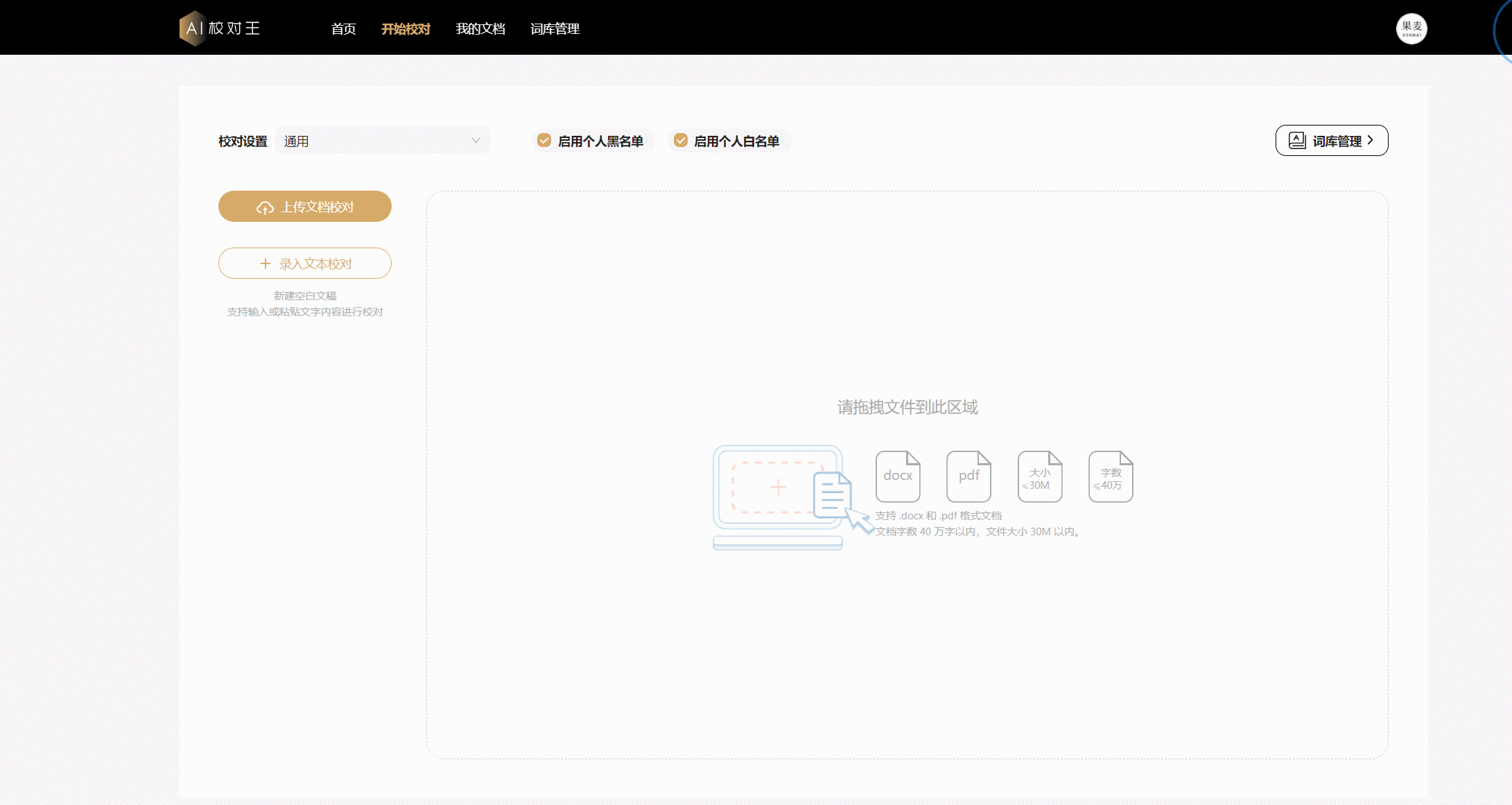Image resolution: width=1512 pixels, height=805 pixels.
Task: Open 词库管理 in top navigation
Action: (x=555, y=29)
